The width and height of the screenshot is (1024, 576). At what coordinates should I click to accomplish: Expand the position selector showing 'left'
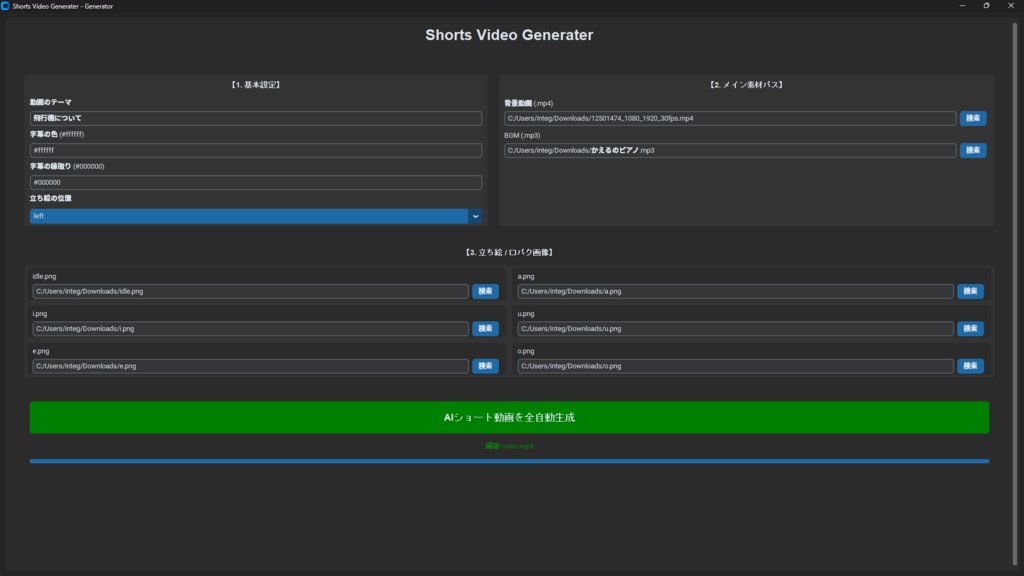[256, 216]
